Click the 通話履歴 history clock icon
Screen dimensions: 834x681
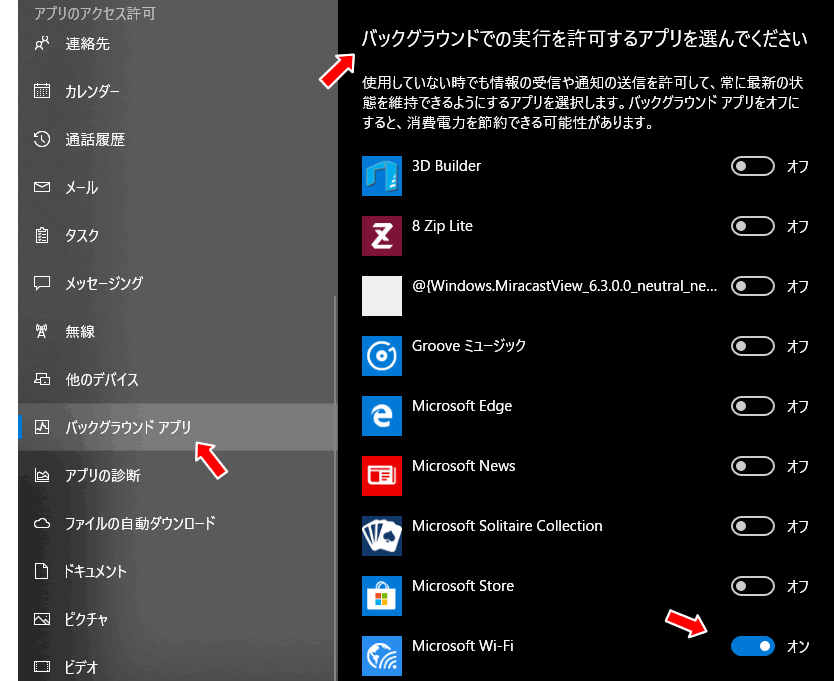41,139
